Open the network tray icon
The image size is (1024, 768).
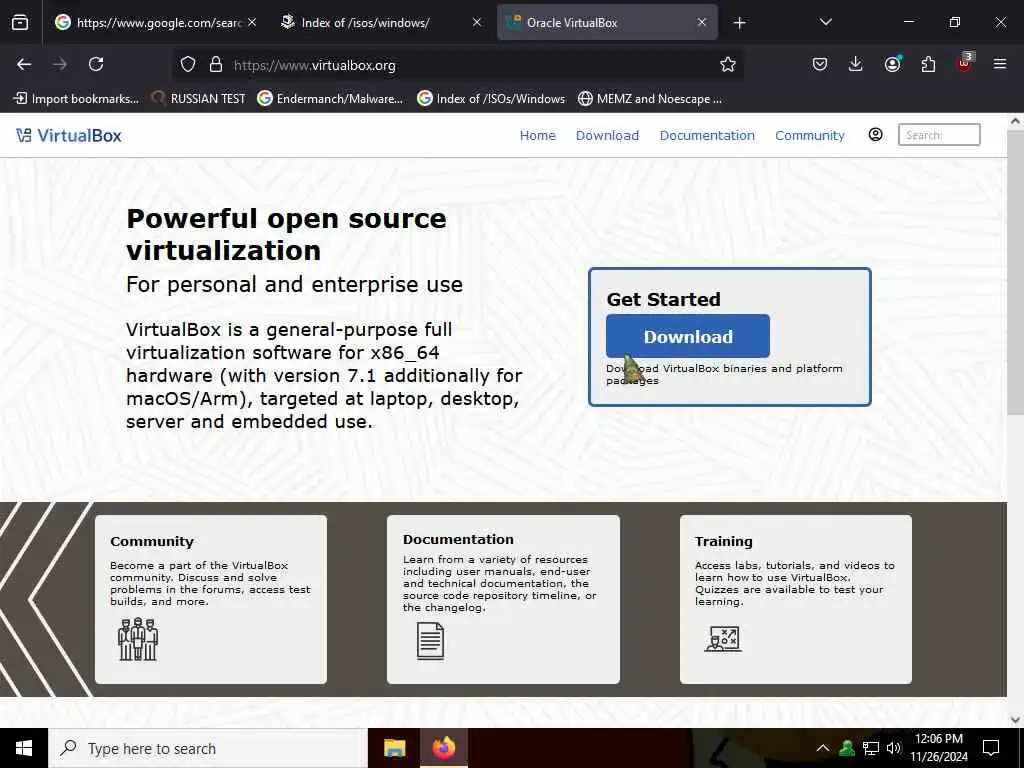click(871, 748)
